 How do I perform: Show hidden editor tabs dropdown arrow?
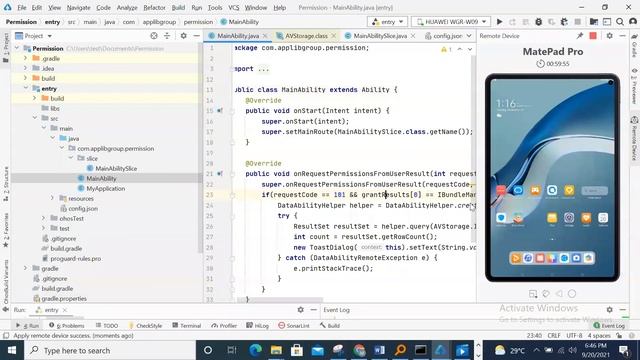(469, 36)
